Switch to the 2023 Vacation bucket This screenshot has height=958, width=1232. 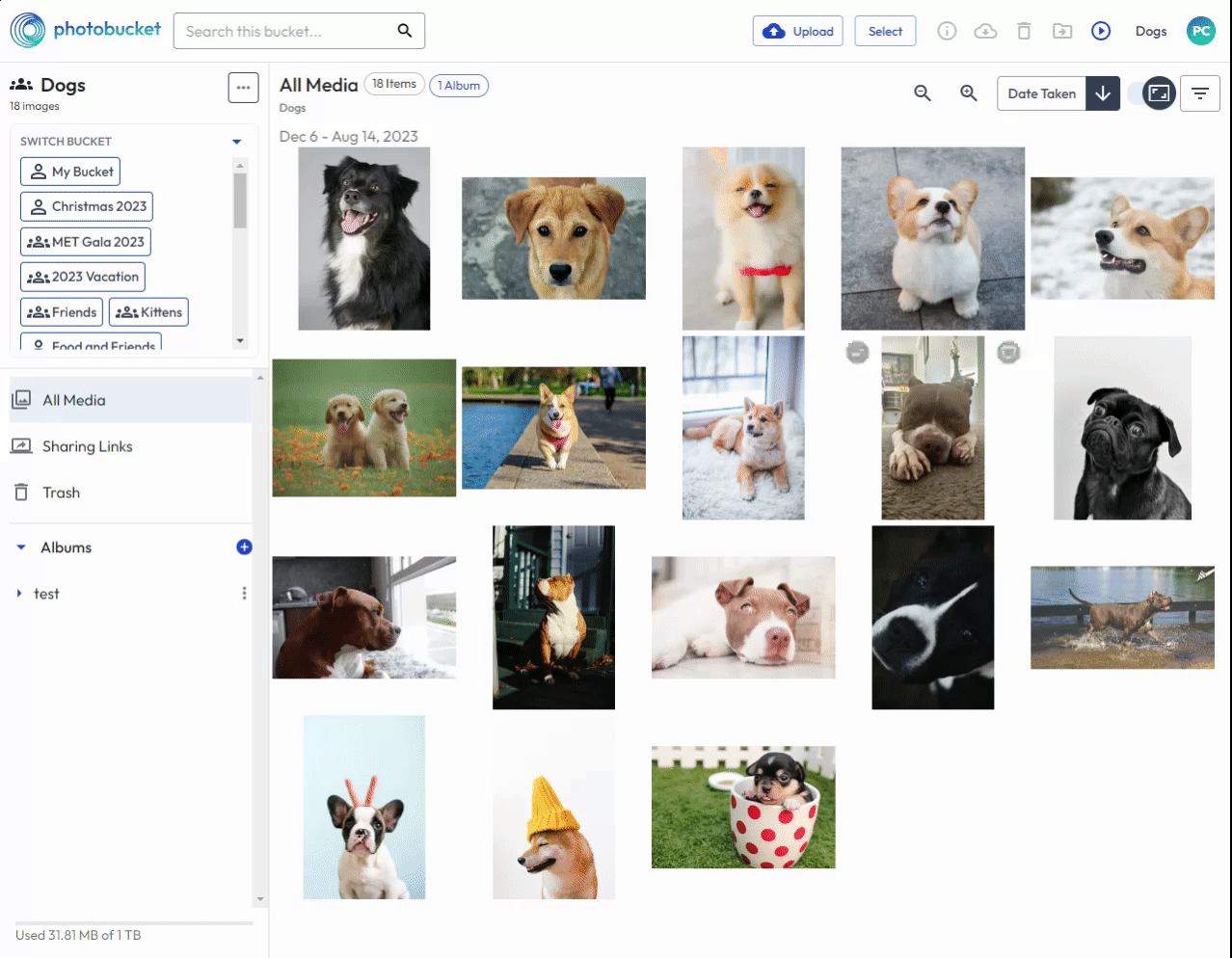[83, 277]
